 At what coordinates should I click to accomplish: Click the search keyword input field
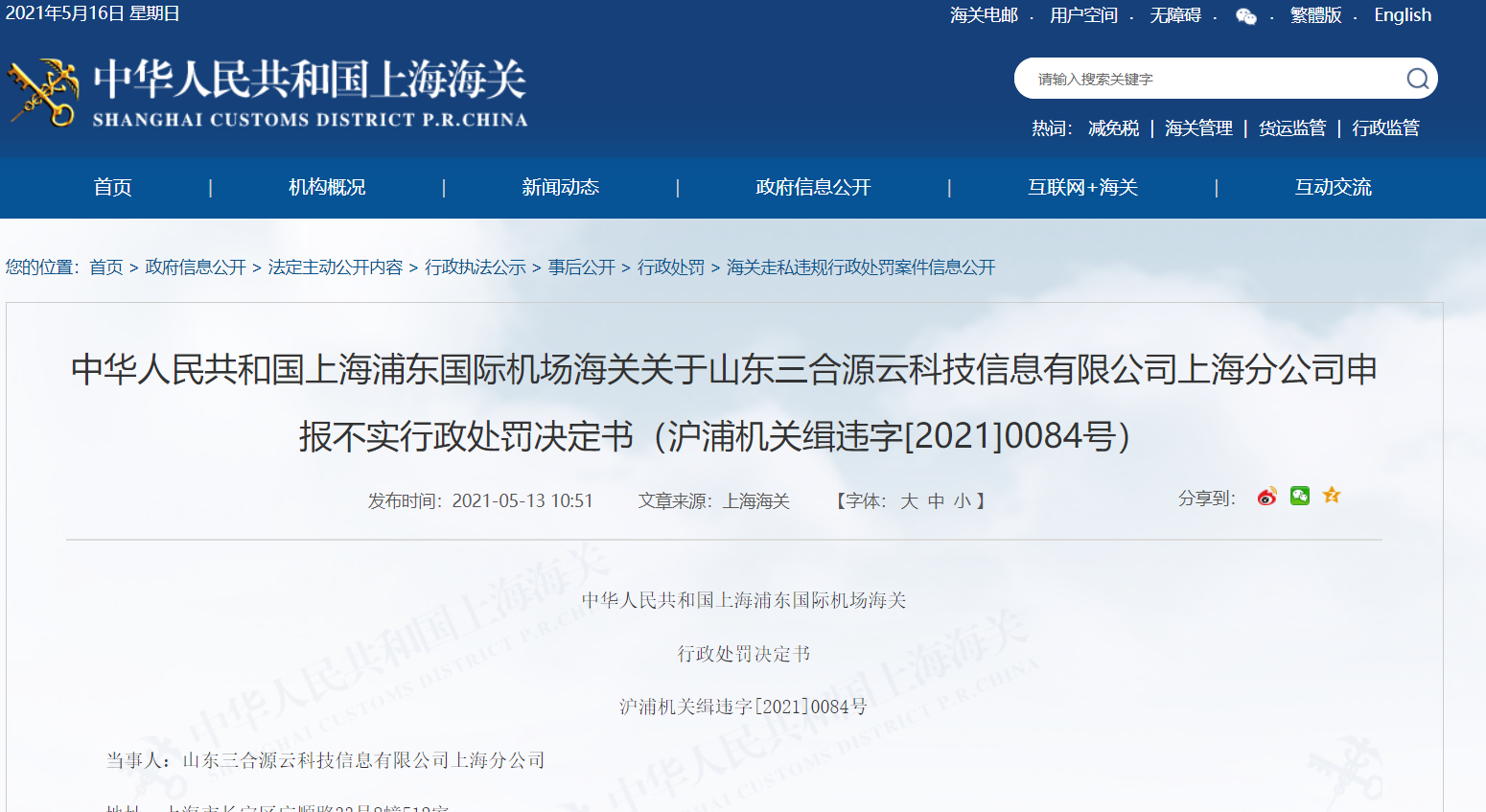pyautogui.click(x=1208, y=79)
